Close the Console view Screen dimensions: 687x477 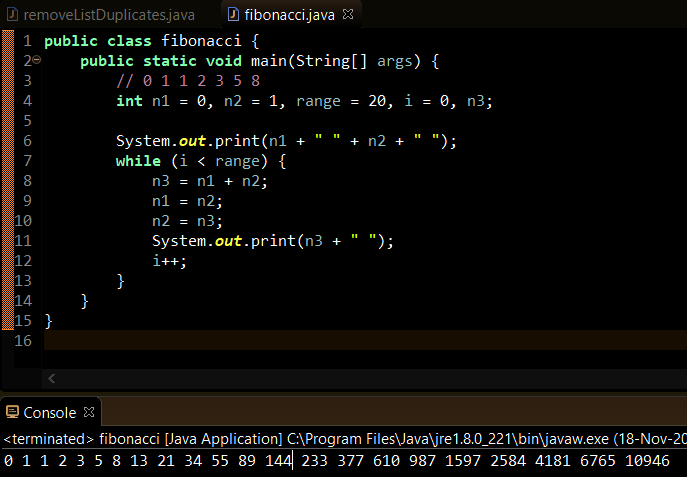89,412
